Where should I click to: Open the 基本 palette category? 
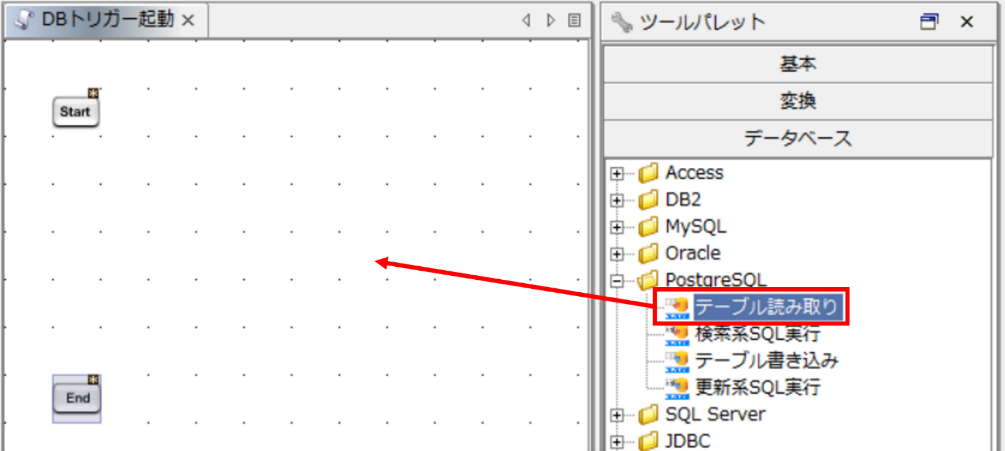[x=797, y=64]
